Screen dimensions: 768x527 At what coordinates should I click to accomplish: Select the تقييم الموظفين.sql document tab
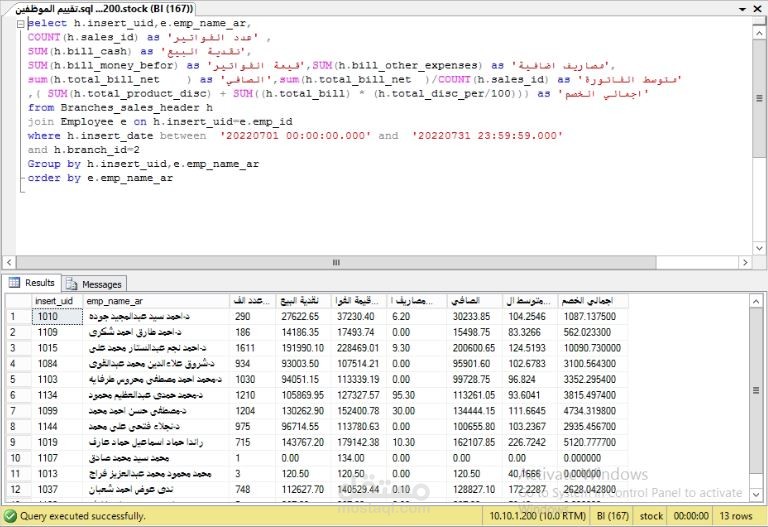[x=104, y=9]
